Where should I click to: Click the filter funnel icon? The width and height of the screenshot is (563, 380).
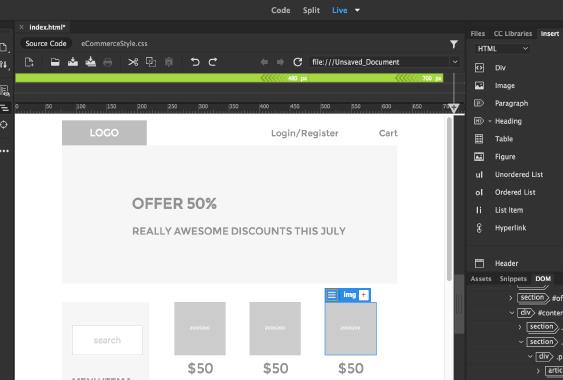tap(454, 44)
